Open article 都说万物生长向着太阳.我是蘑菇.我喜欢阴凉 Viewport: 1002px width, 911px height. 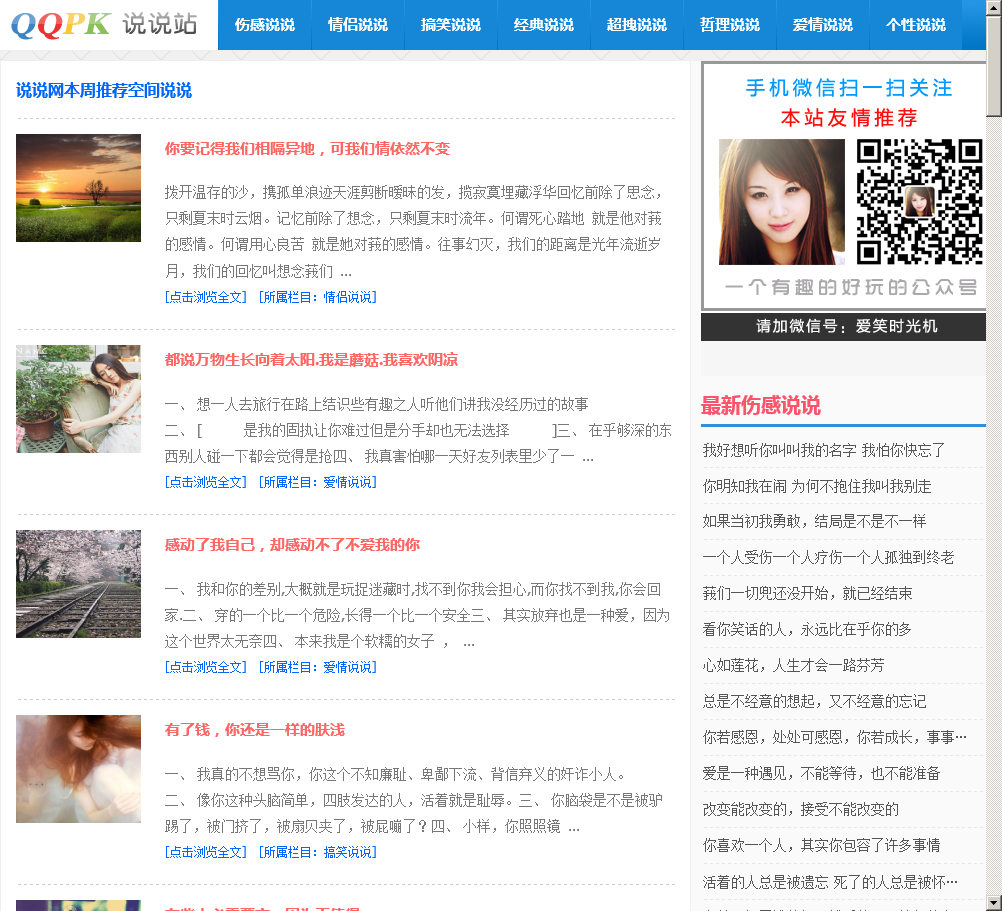(311, 360)
